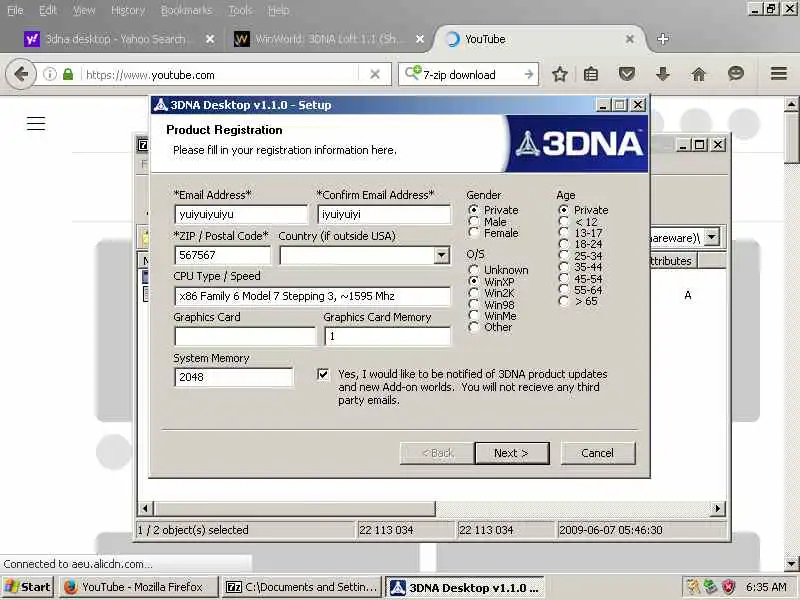Viewport: 800px width, 600px height.
Task: Open the Tools menu
Action: (240, 10)
